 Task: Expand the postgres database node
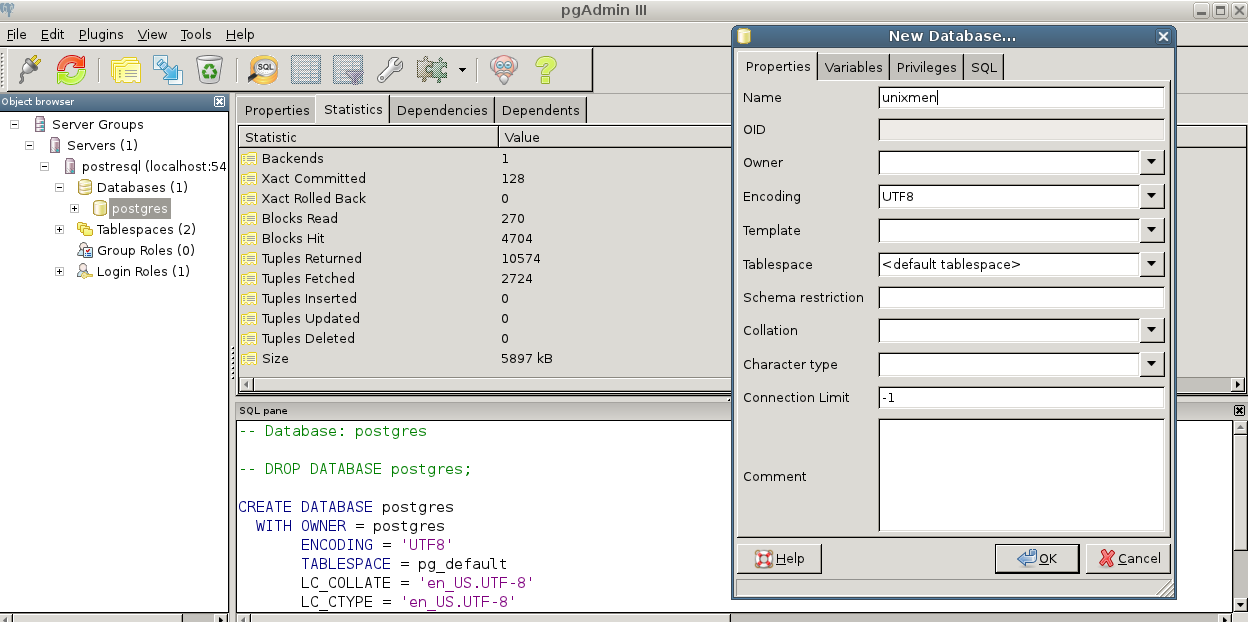pyautogui.click(x=75, y=208)
